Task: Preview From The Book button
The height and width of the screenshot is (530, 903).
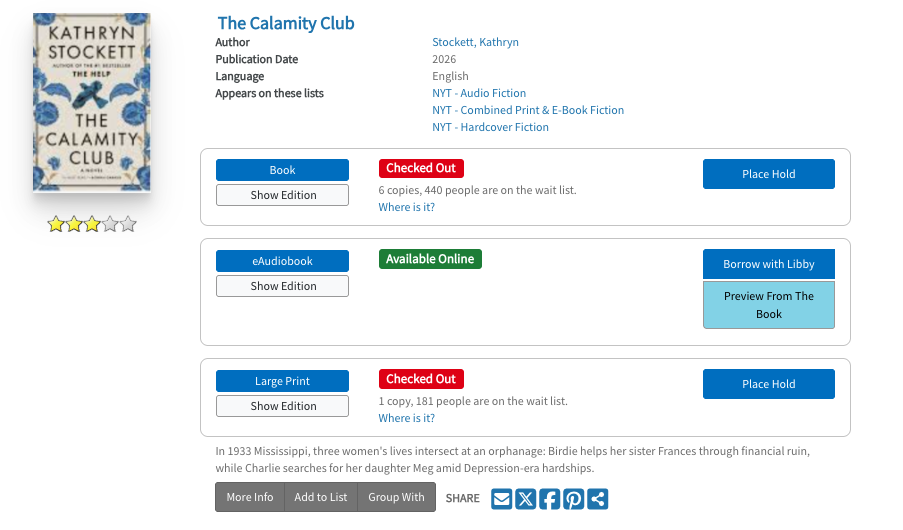Action: point(768,305)
